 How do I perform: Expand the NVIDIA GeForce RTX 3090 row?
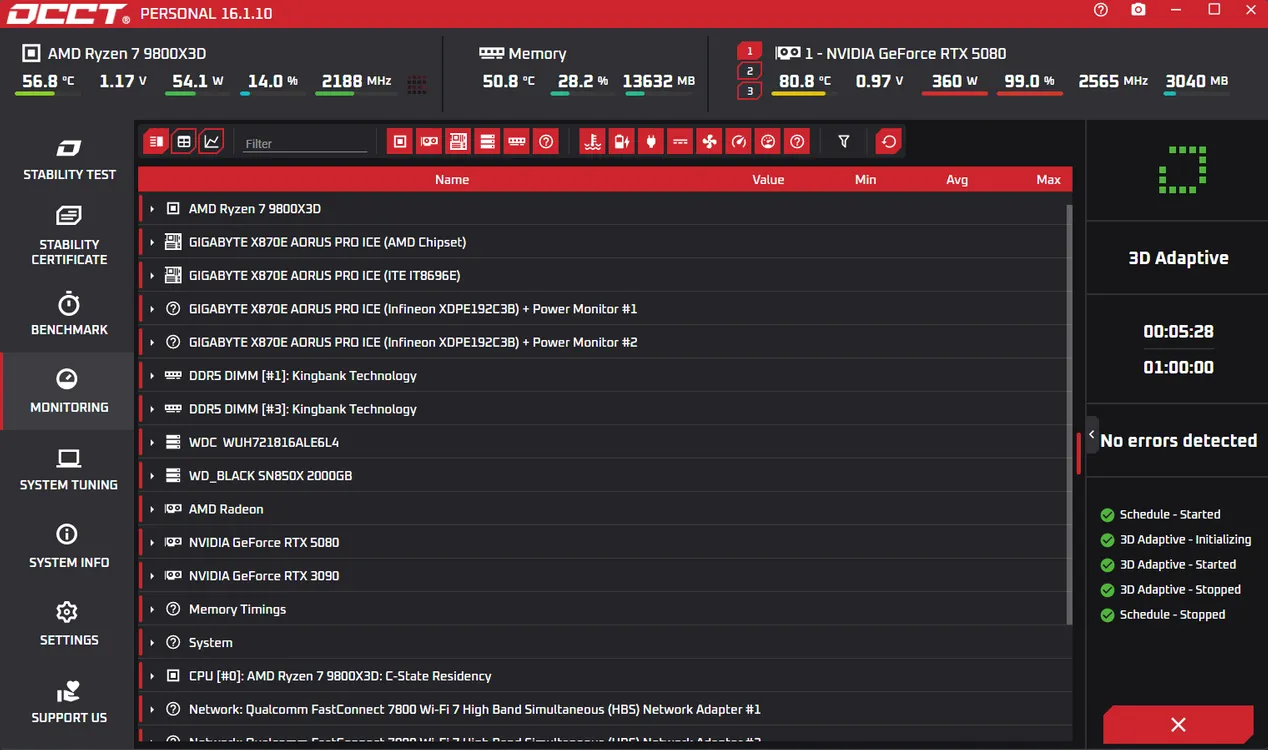(152, 576)
